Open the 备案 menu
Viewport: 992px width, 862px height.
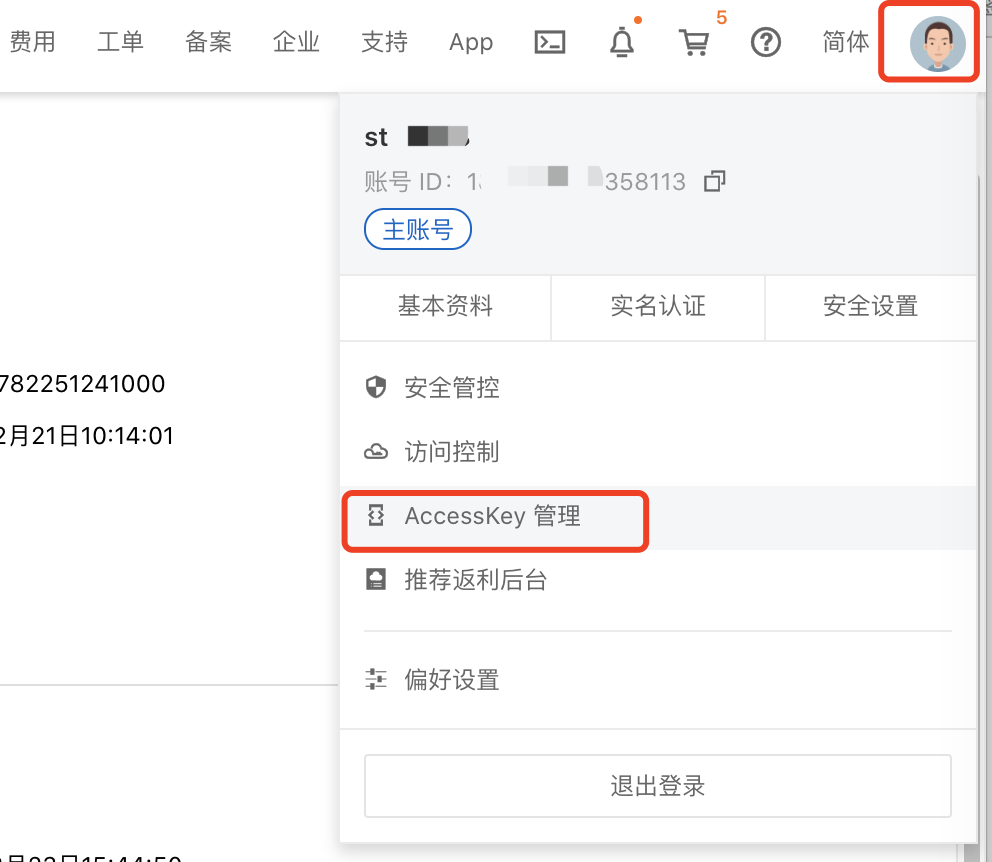pyautogui.click(x=208, y=42)
